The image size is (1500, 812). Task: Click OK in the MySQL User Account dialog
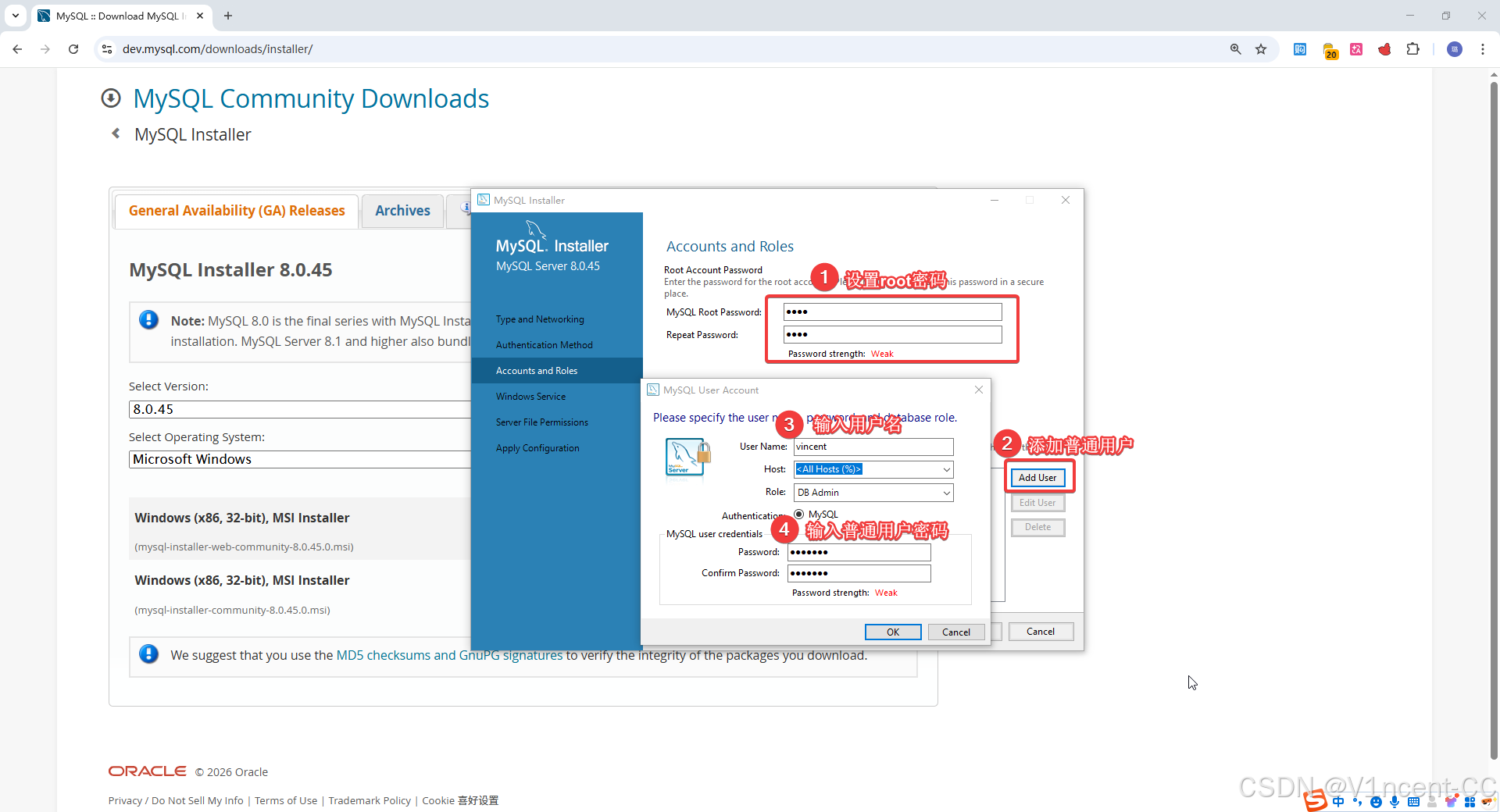(893, 632)
